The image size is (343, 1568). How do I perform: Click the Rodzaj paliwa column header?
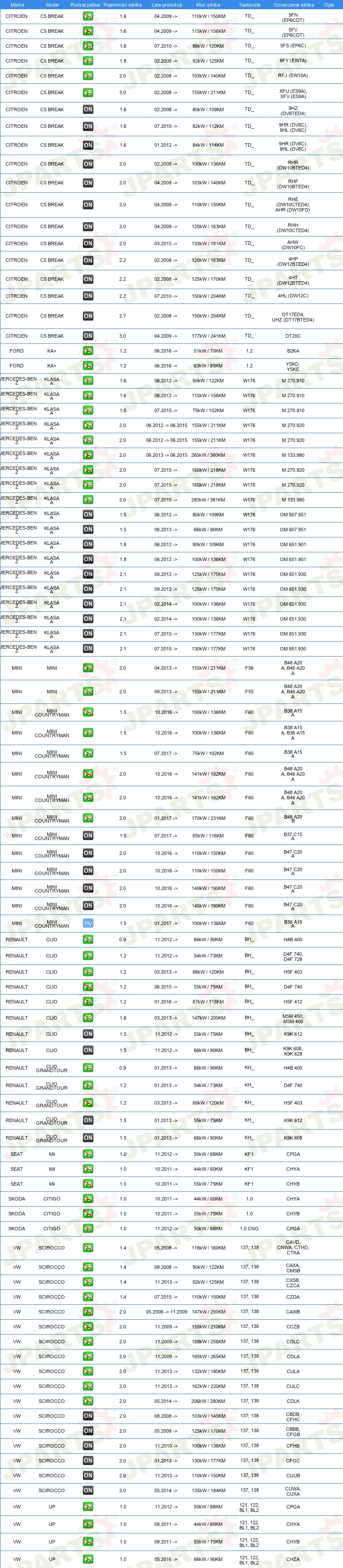[x=85, y=5]
